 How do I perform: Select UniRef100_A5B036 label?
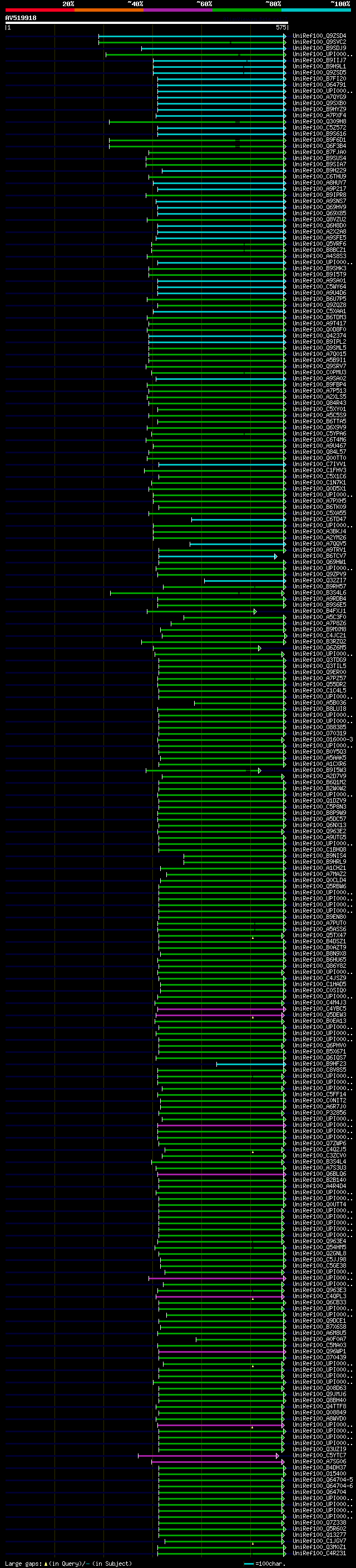[x=319, y=703]
